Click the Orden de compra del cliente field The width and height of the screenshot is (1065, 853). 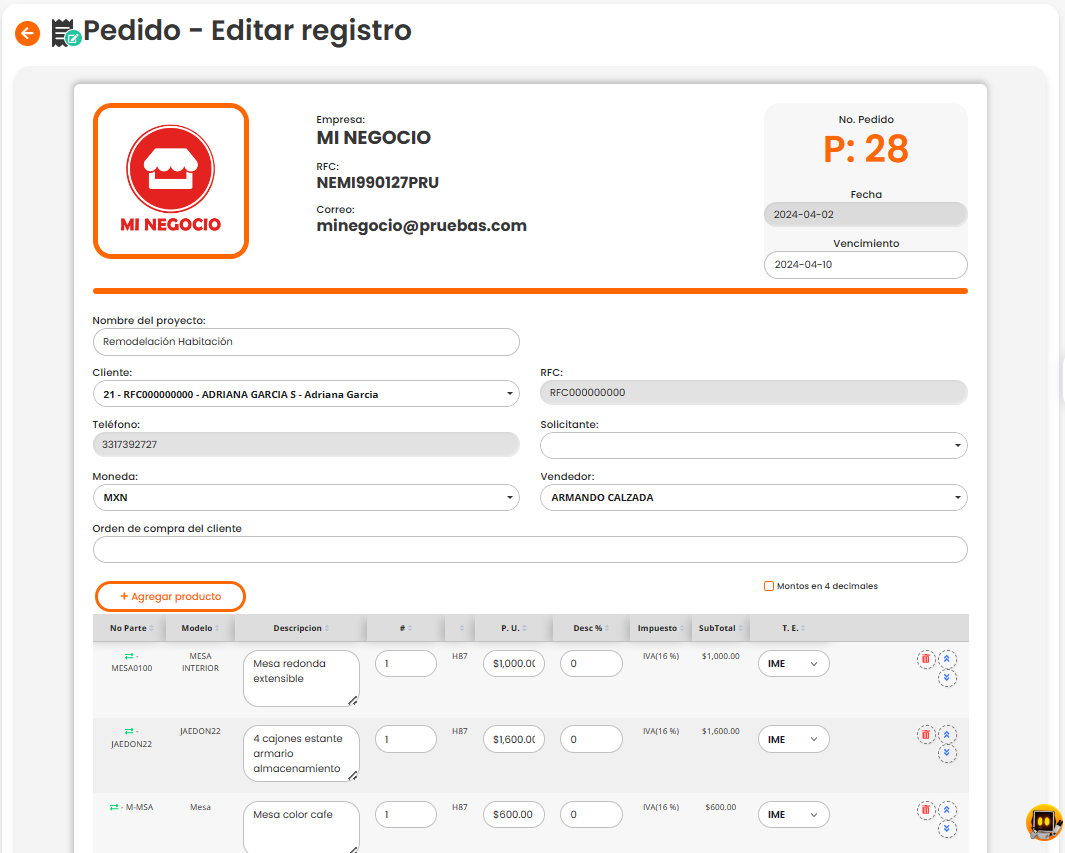coord(530,549)
